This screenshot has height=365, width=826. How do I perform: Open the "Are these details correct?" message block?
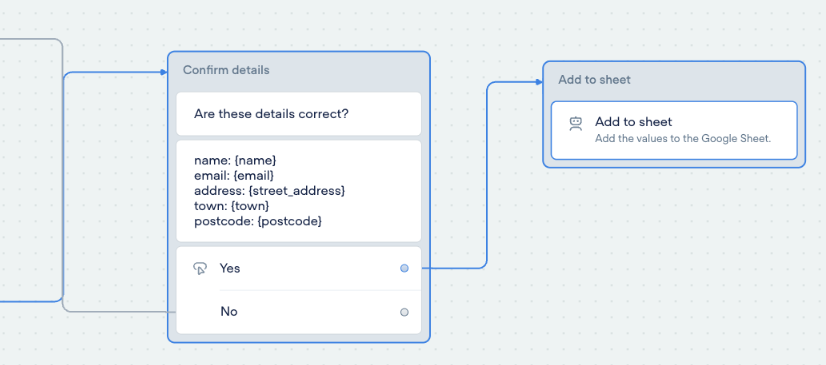click(299, 114)
